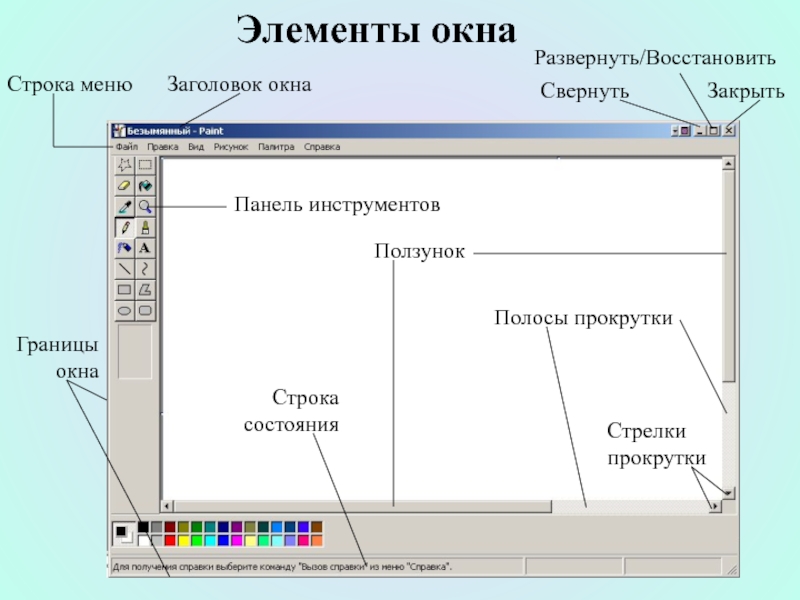
Task: Choose the Polygon shape tool
Action: (x=145, y=290)
